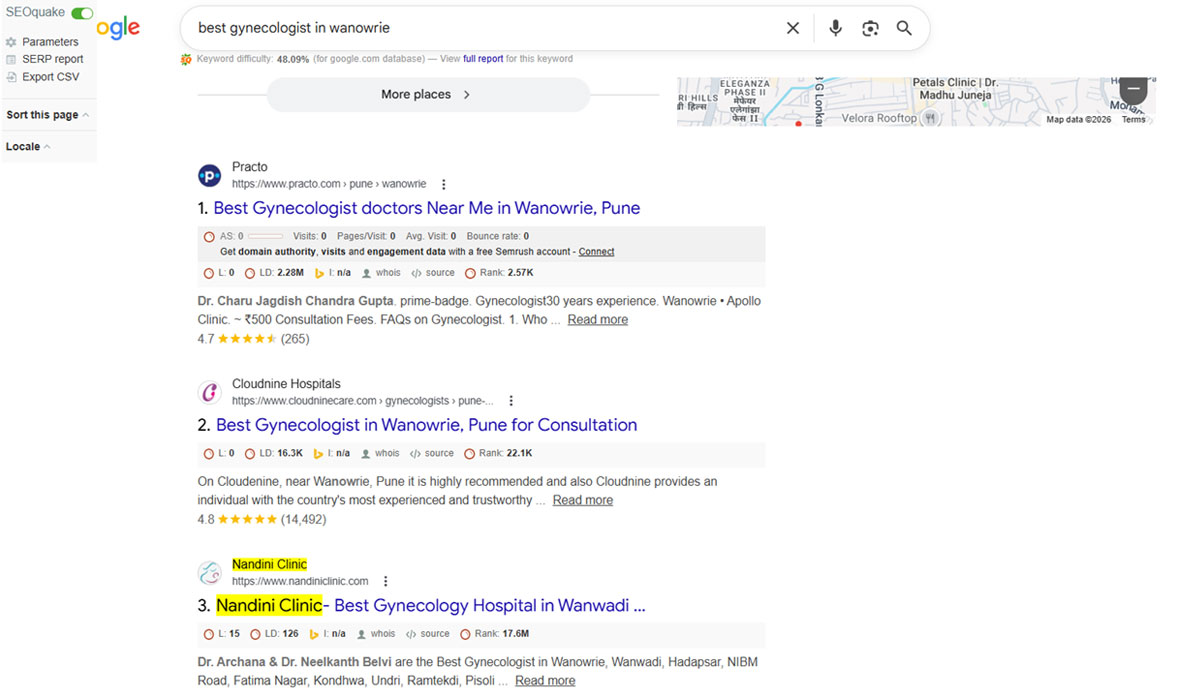Open whois for Nandini Clinic result
Image resolution: width=1200 pixels, height=699 pixels.
[x=376, y=634]
